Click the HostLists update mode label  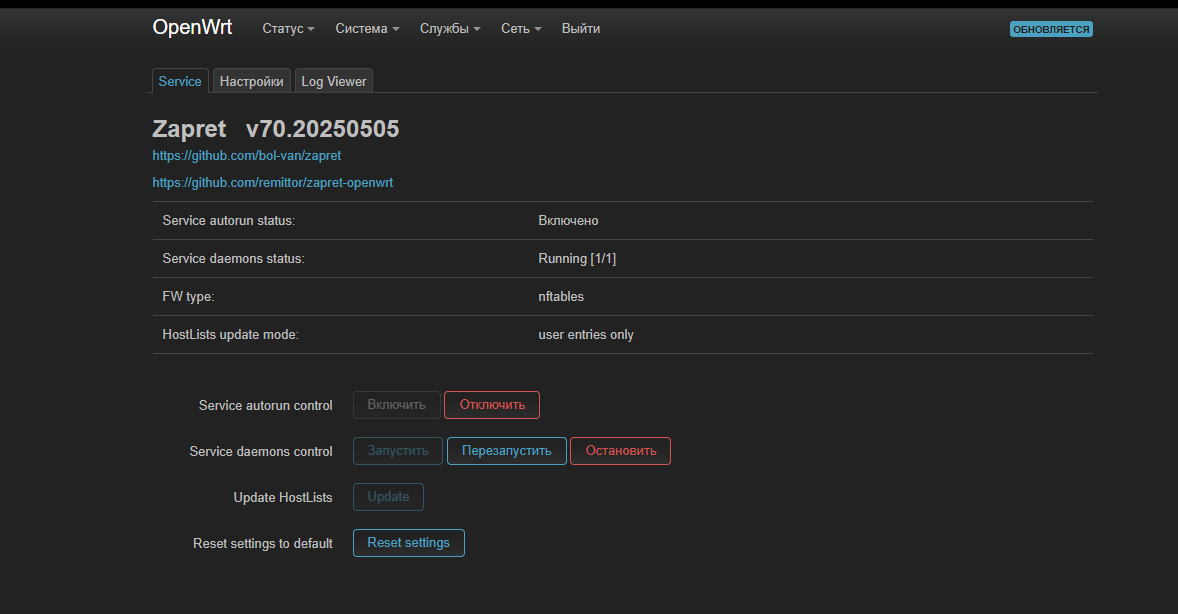[231, 334]
